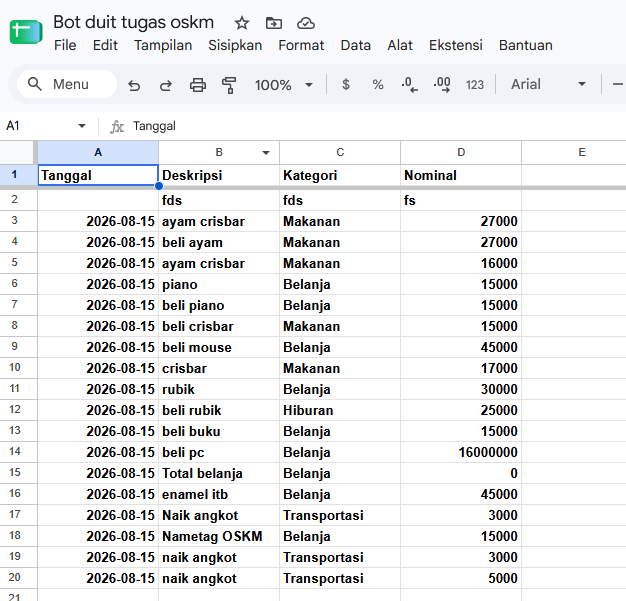Image resolution: width=626 pixels, height=601 pixels.
Task: Click the fs cell in row 2
Action: click(x=461, y=200)
